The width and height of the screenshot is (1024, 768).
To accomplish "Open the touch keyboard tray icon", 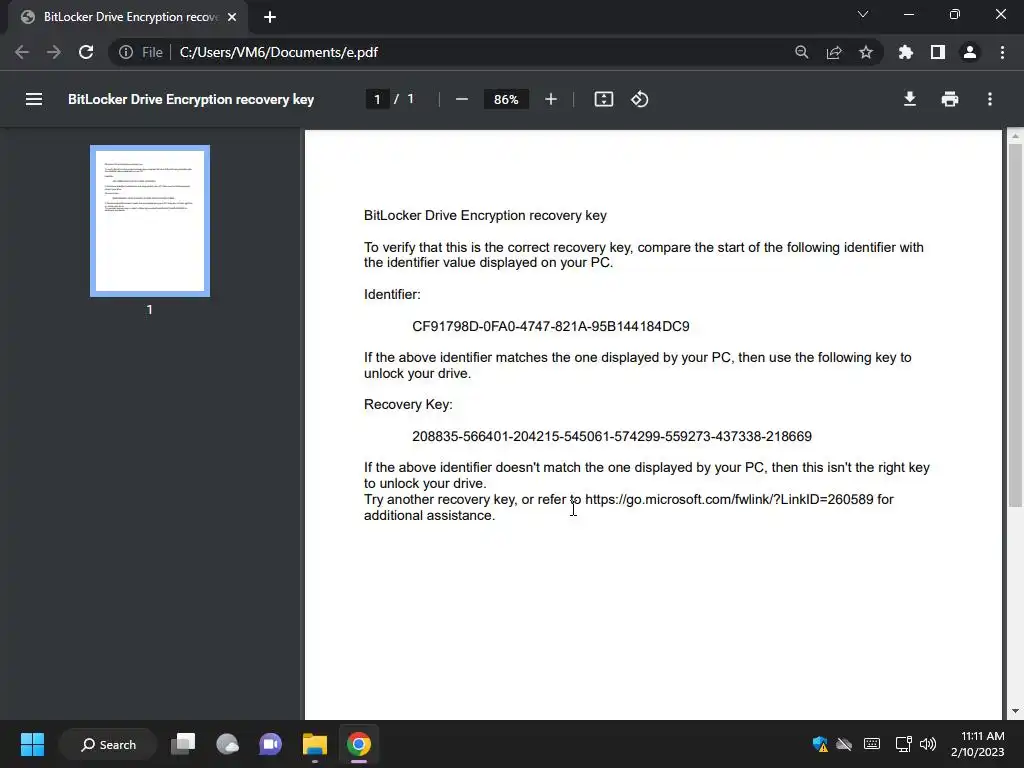I will 872,744.
